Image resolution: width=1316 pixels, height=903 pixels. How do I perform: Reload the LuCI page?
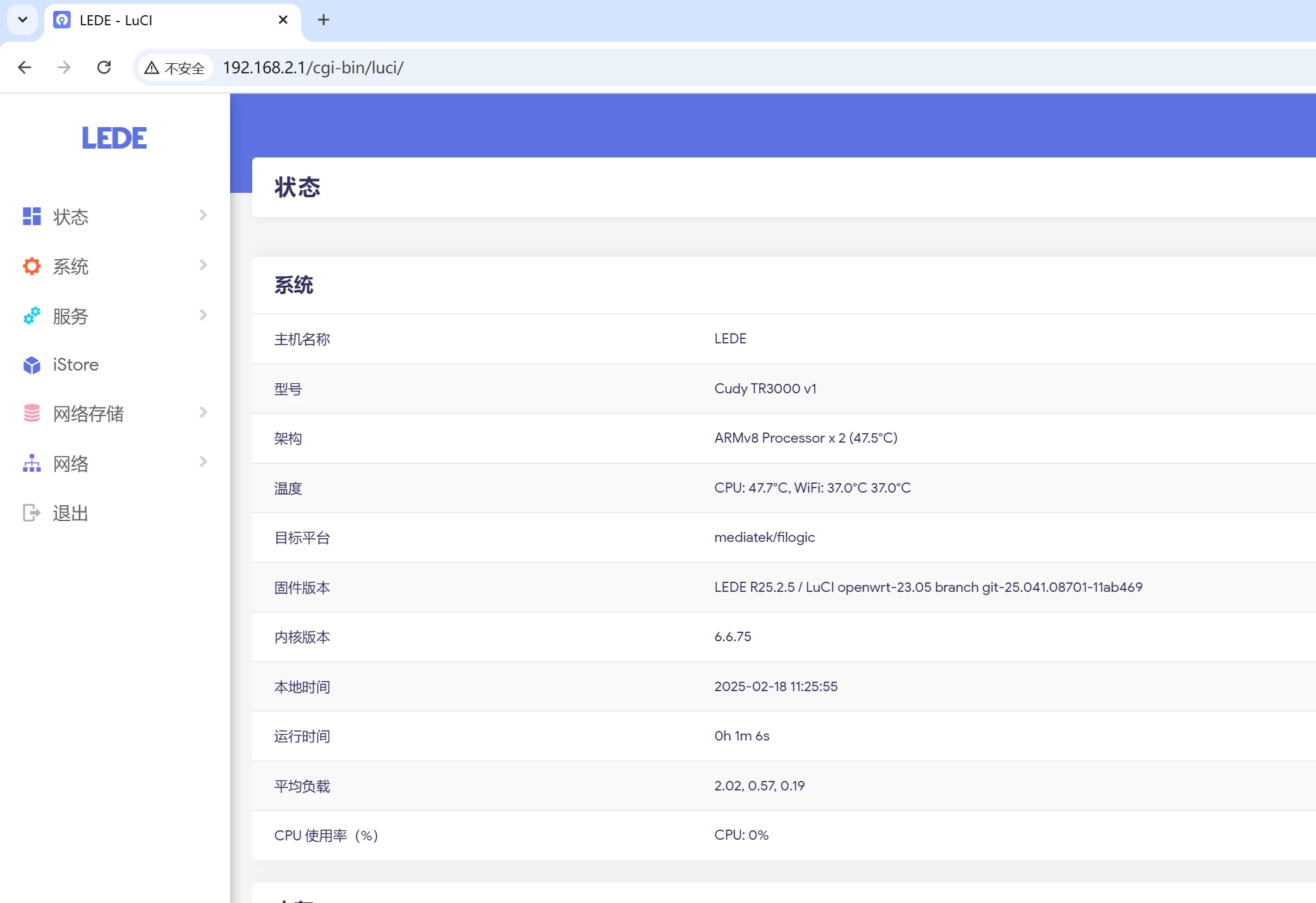[x=104, y=67]
